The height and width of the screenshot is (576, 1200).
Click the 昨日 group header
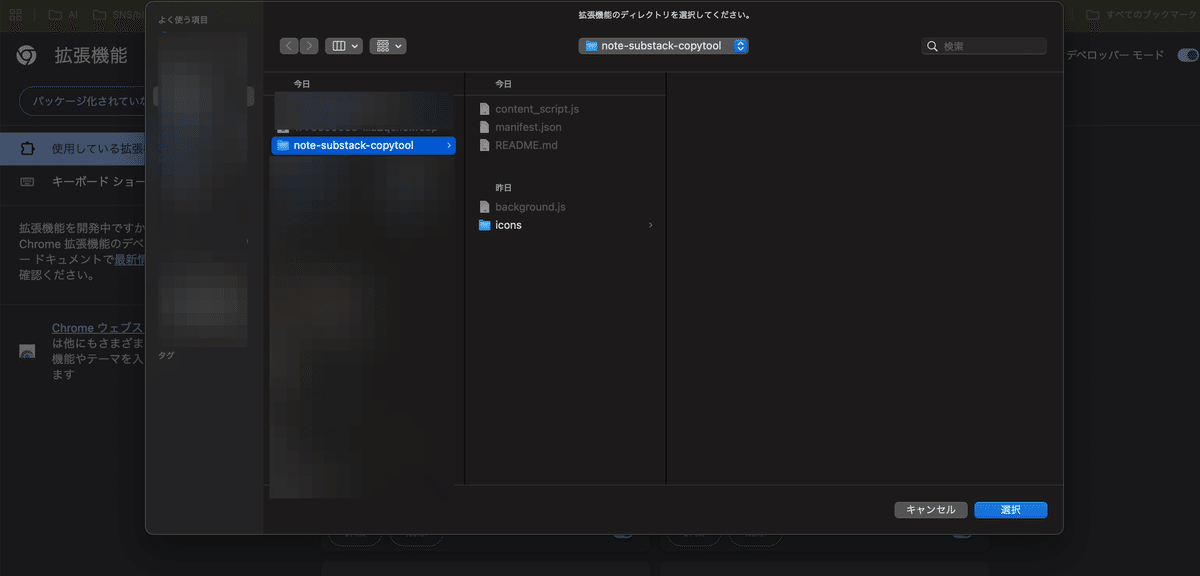[x=504, y=187]
